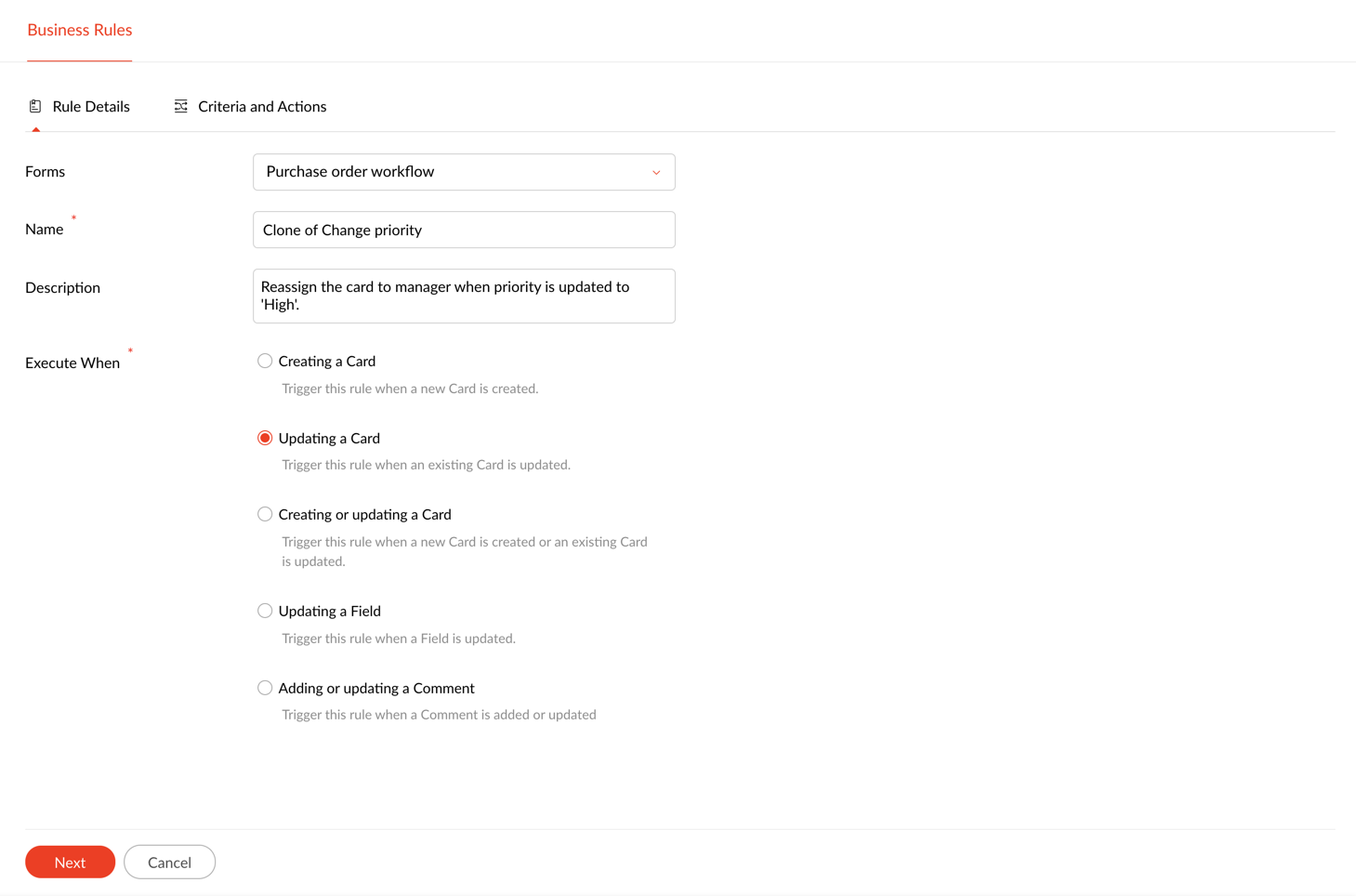
Task: Click the Rule Details clipboard icon
Action: [35, 107]
